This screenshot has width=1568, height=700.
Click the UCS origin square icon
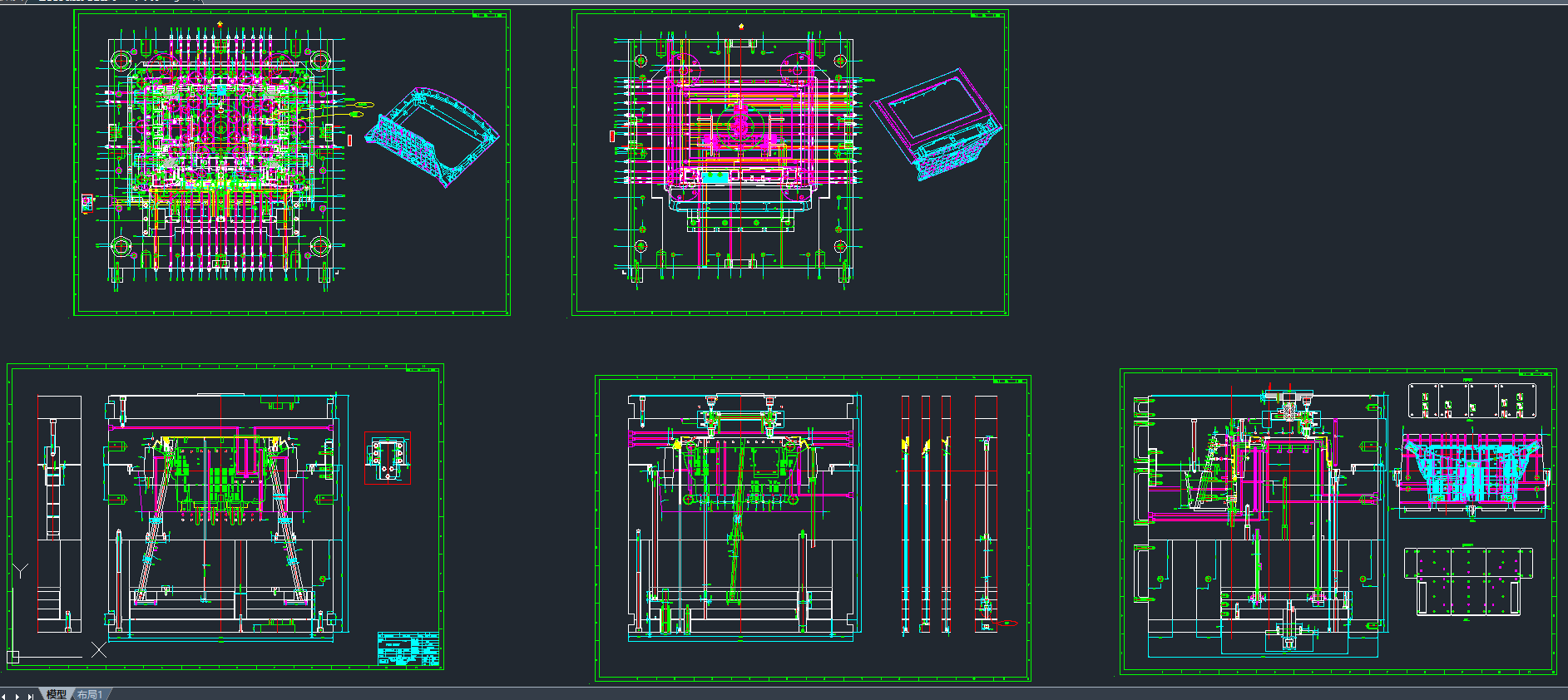point(13,657)
